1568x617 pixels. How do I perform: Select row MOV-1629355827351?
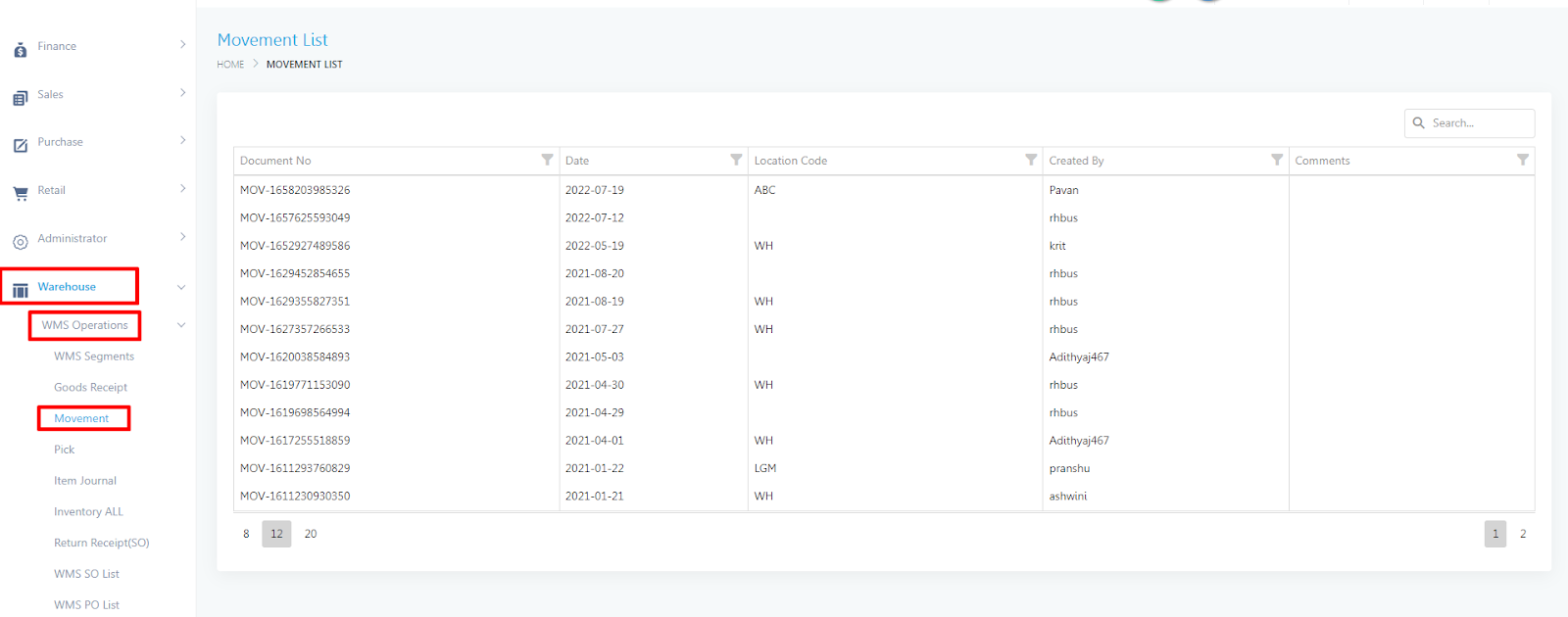[x=884, y=302]
